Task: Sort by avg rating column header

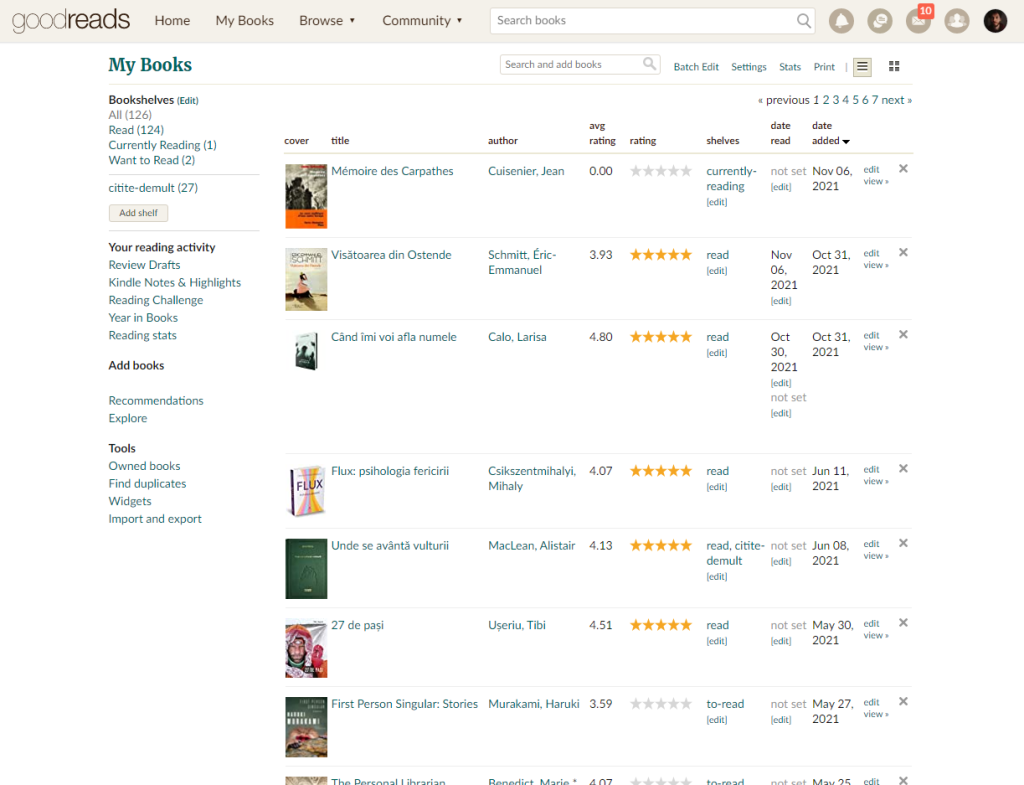Action: click(601, 133)
